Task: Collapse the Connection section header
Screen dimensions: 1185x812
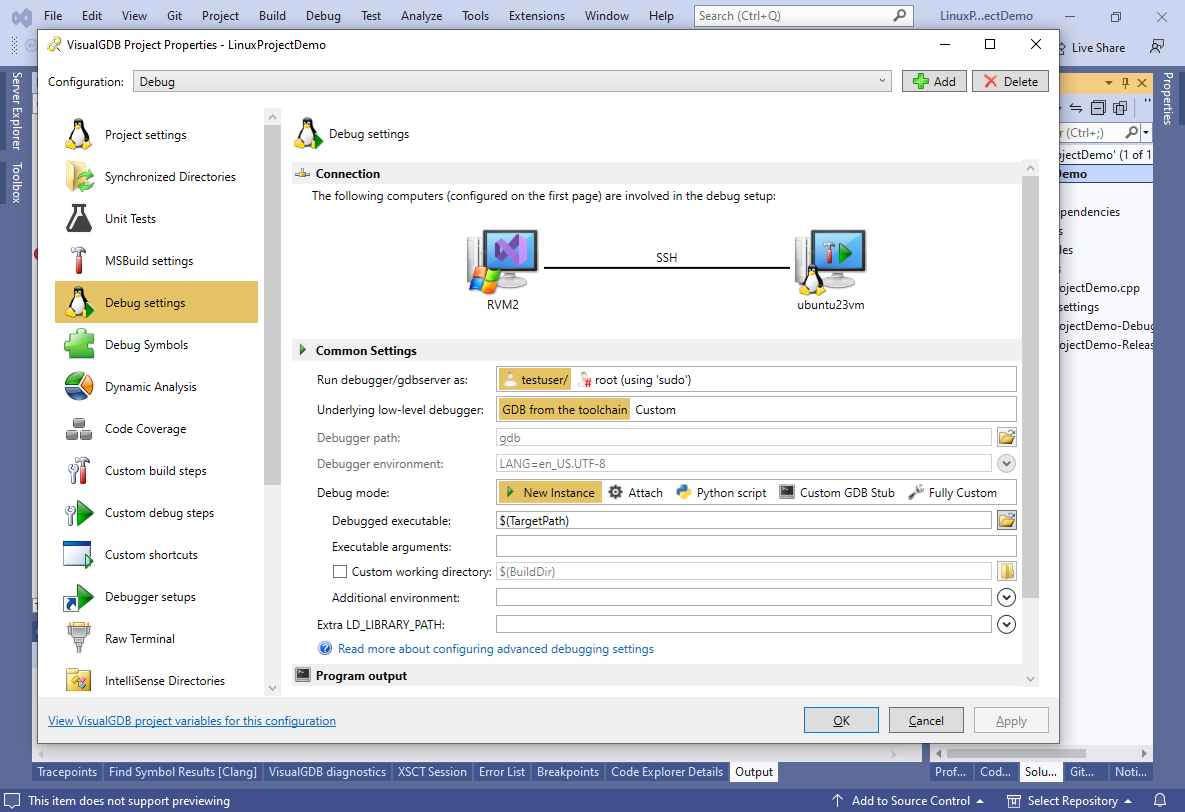Action: click(x=656, y=173)
